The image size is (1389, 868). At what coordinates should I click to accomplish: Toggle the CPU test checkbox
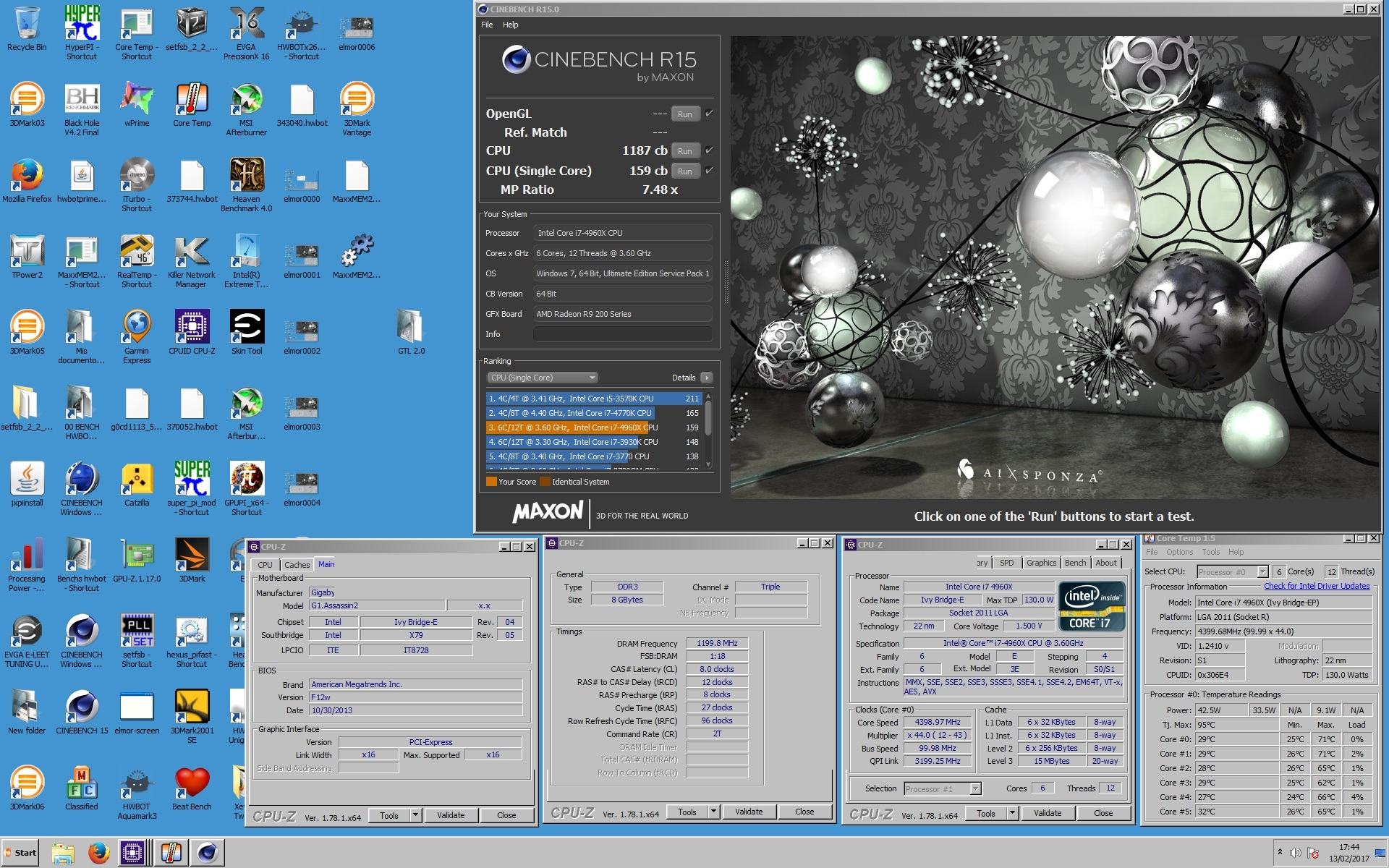pyautogui.click(x=709, y=150)
